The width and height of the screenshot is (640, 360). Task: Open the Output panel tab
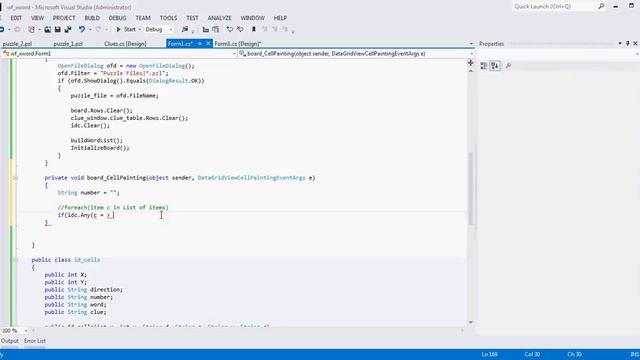10,341
